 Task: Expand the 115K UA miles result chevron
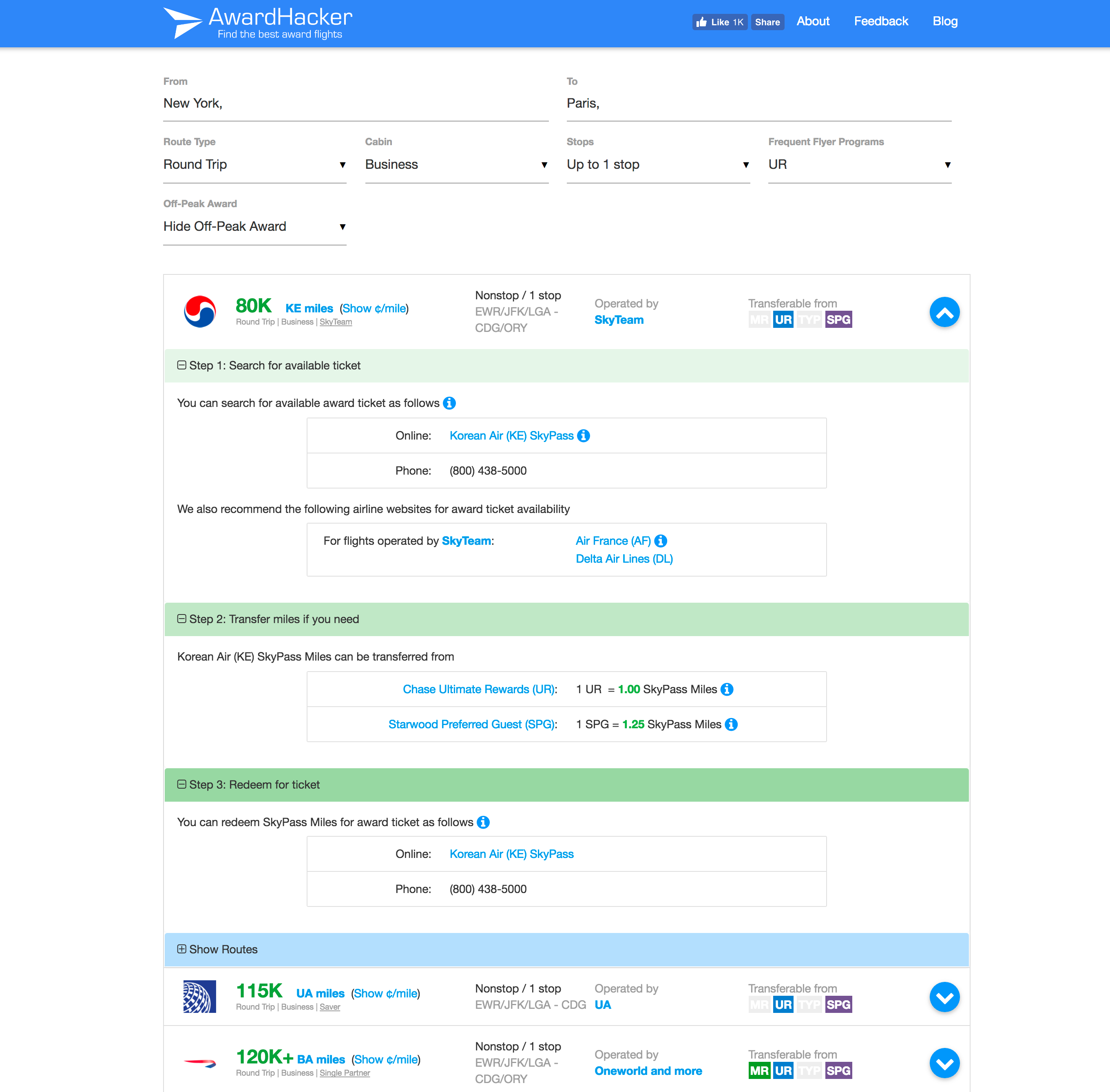(944, 997)
